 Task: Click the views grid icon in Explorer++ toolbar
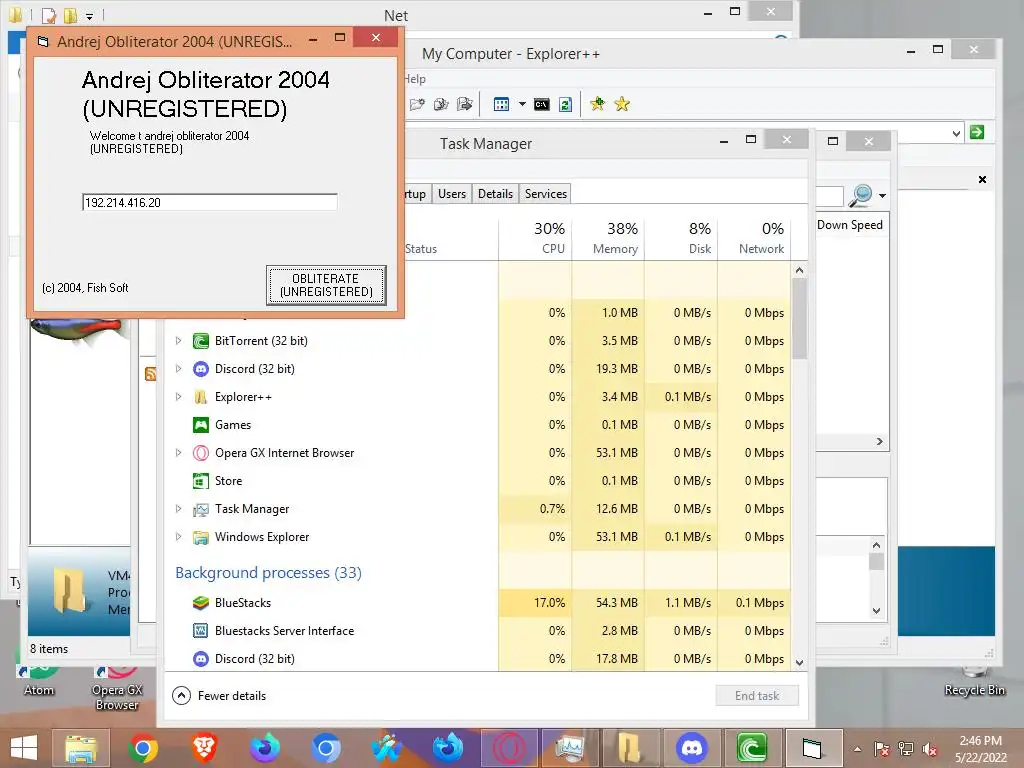point(501,104)
